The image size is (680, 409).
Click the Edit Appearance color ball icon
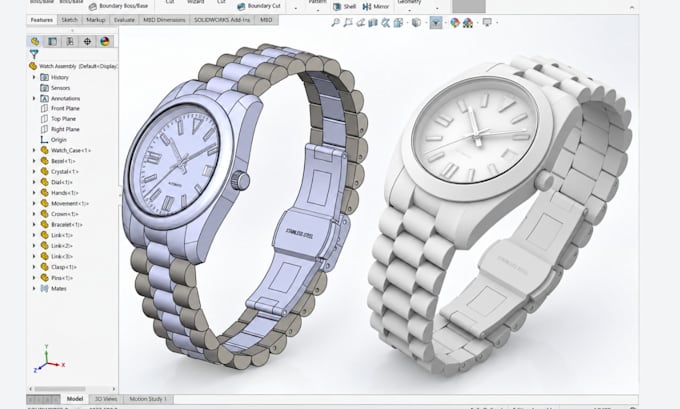[x=454, y=23]
